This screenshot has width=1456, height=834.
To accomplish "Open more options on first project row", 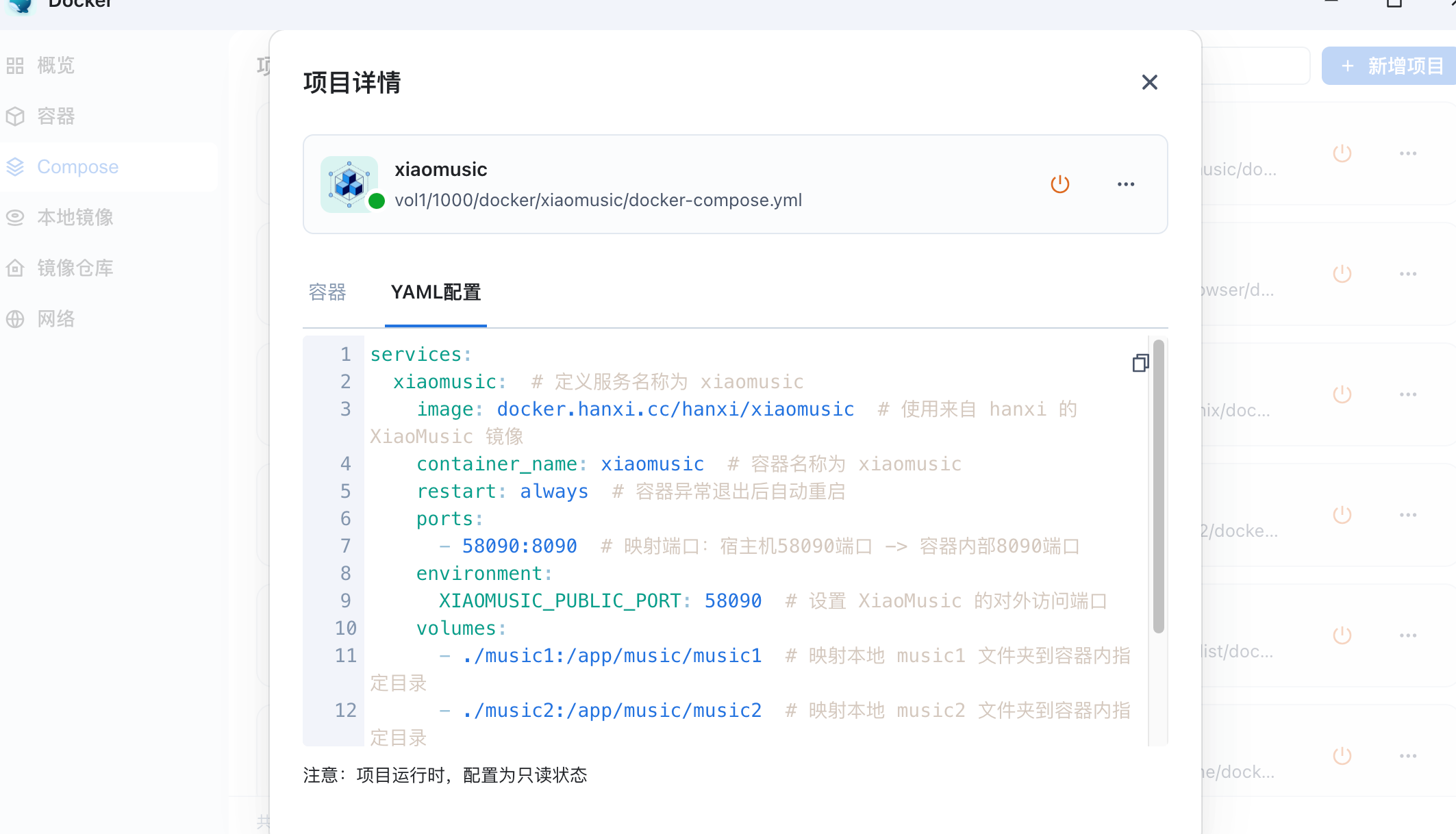I will coord(1408,153).
